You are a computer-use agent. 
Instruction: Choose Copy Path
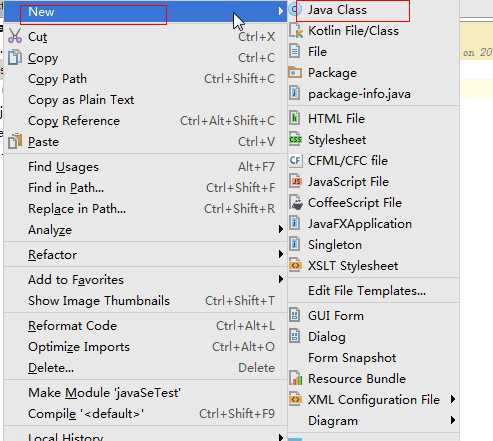pos(145,79)
